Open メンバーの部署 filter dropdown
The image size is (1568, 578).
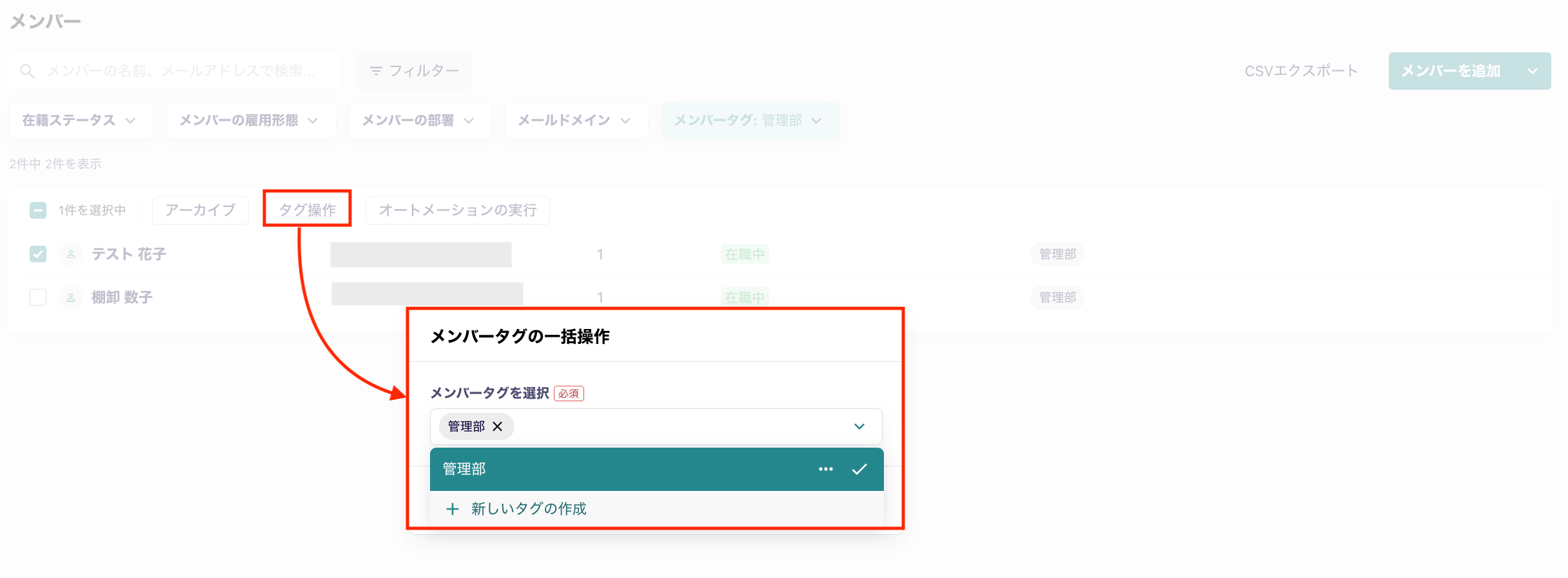420,121
